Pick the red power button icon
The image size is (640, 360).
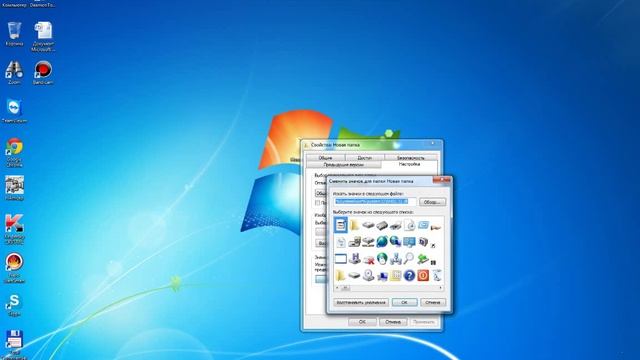[423, 276]
